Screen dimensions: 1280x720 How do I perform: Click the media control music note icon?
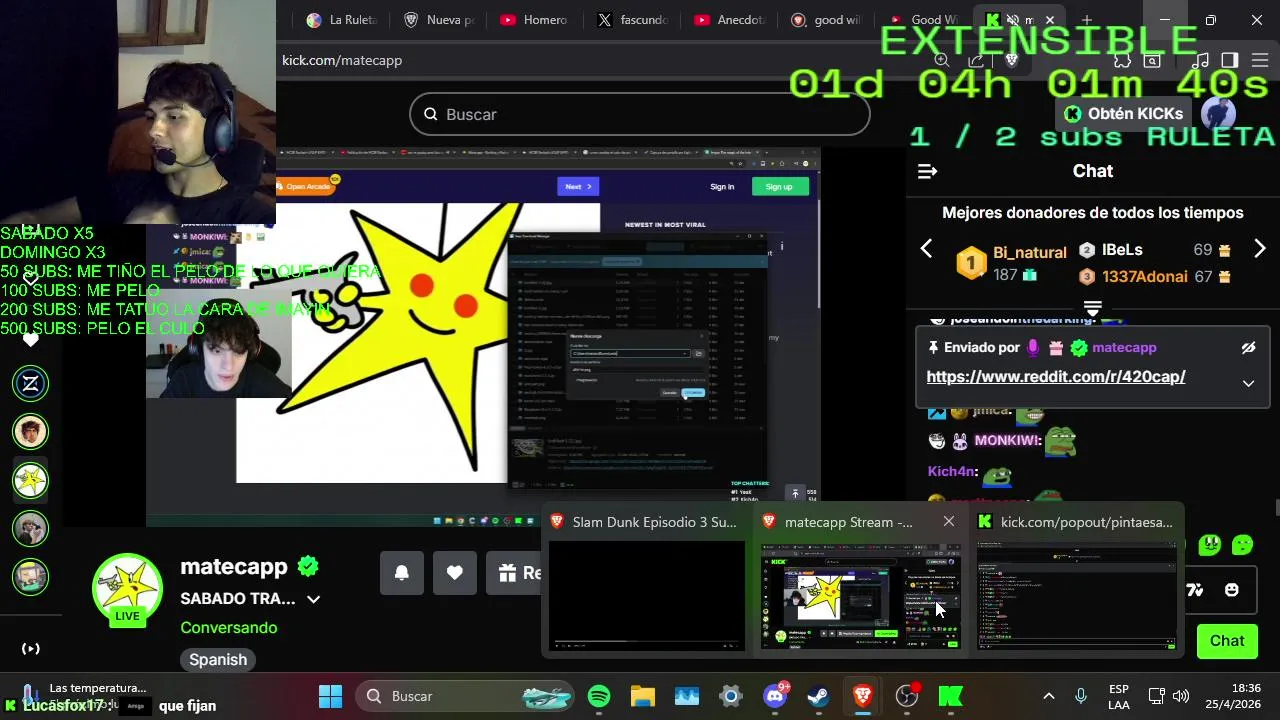tap(1201, 60)
